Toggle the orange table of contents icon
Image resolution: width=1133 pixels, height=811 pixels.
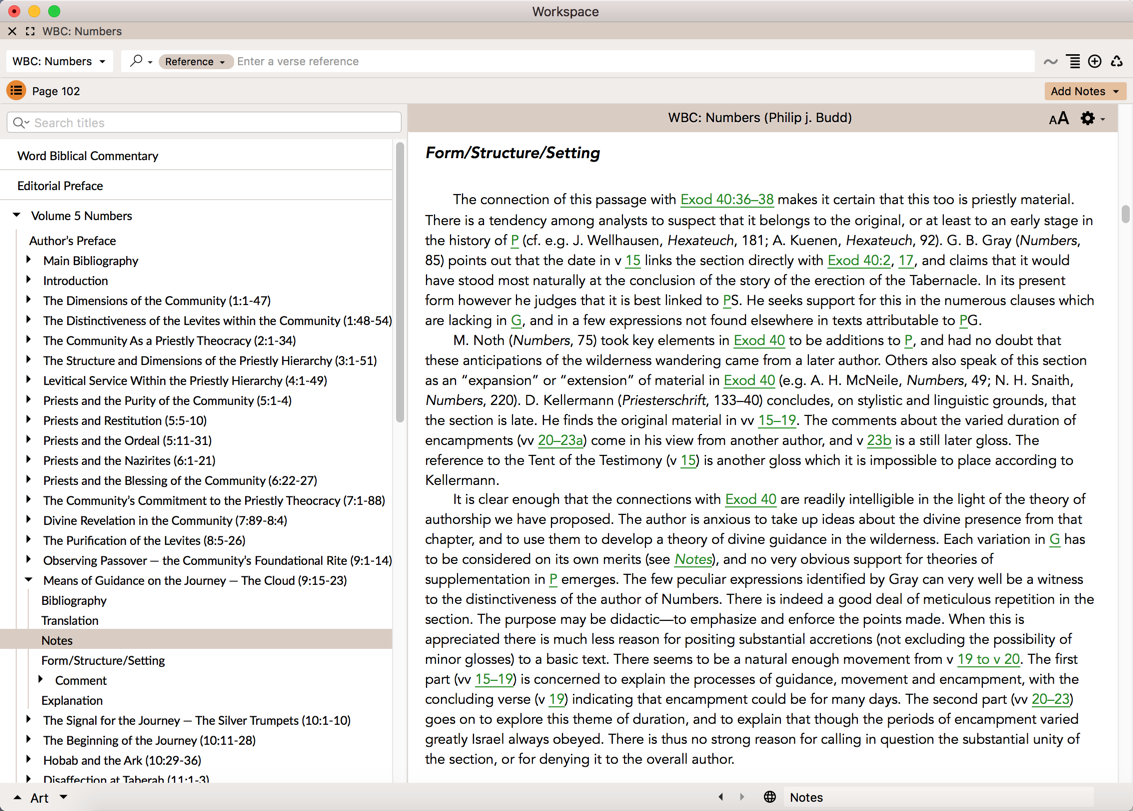click(16, 91)
